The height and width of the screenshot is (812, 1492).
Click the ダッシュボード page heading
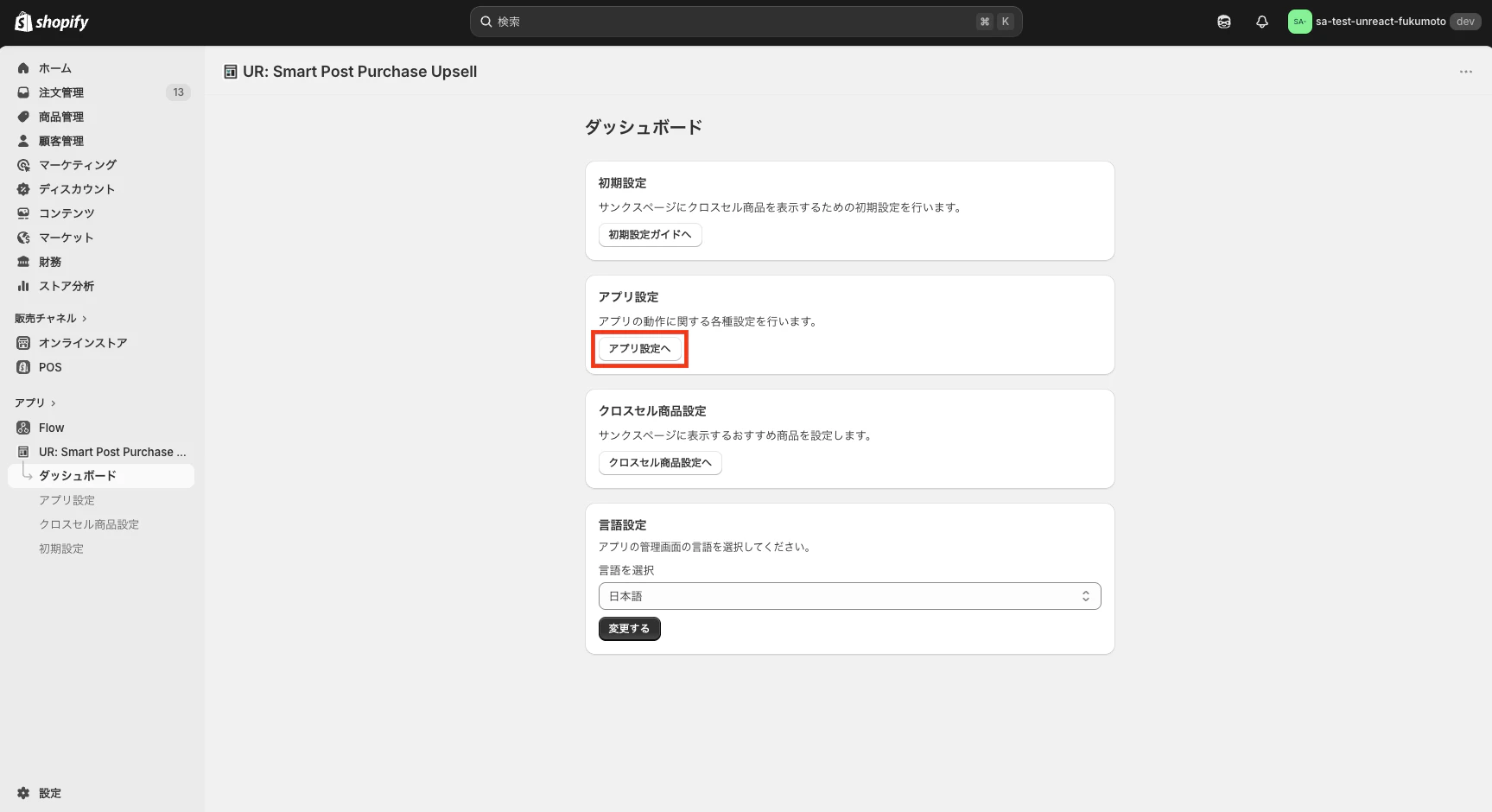[644, 127]
